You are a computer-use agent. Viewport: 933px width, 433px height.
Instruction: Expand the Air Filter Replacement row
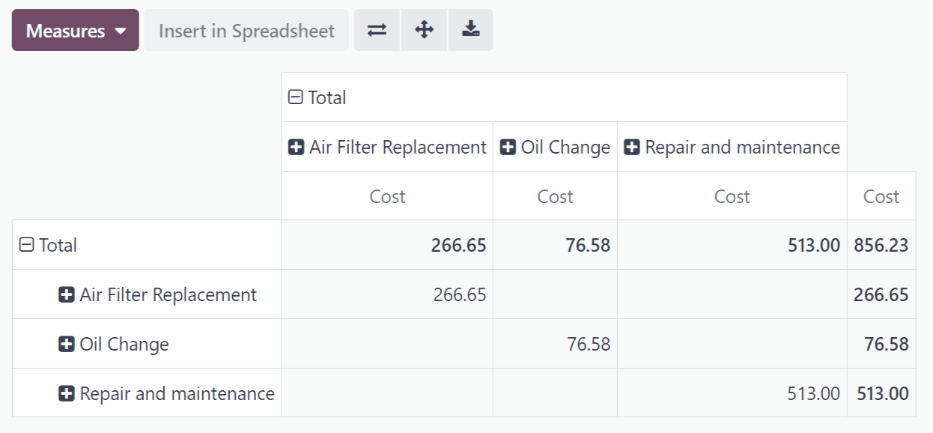pyautogui.click(x=157, y=295)
